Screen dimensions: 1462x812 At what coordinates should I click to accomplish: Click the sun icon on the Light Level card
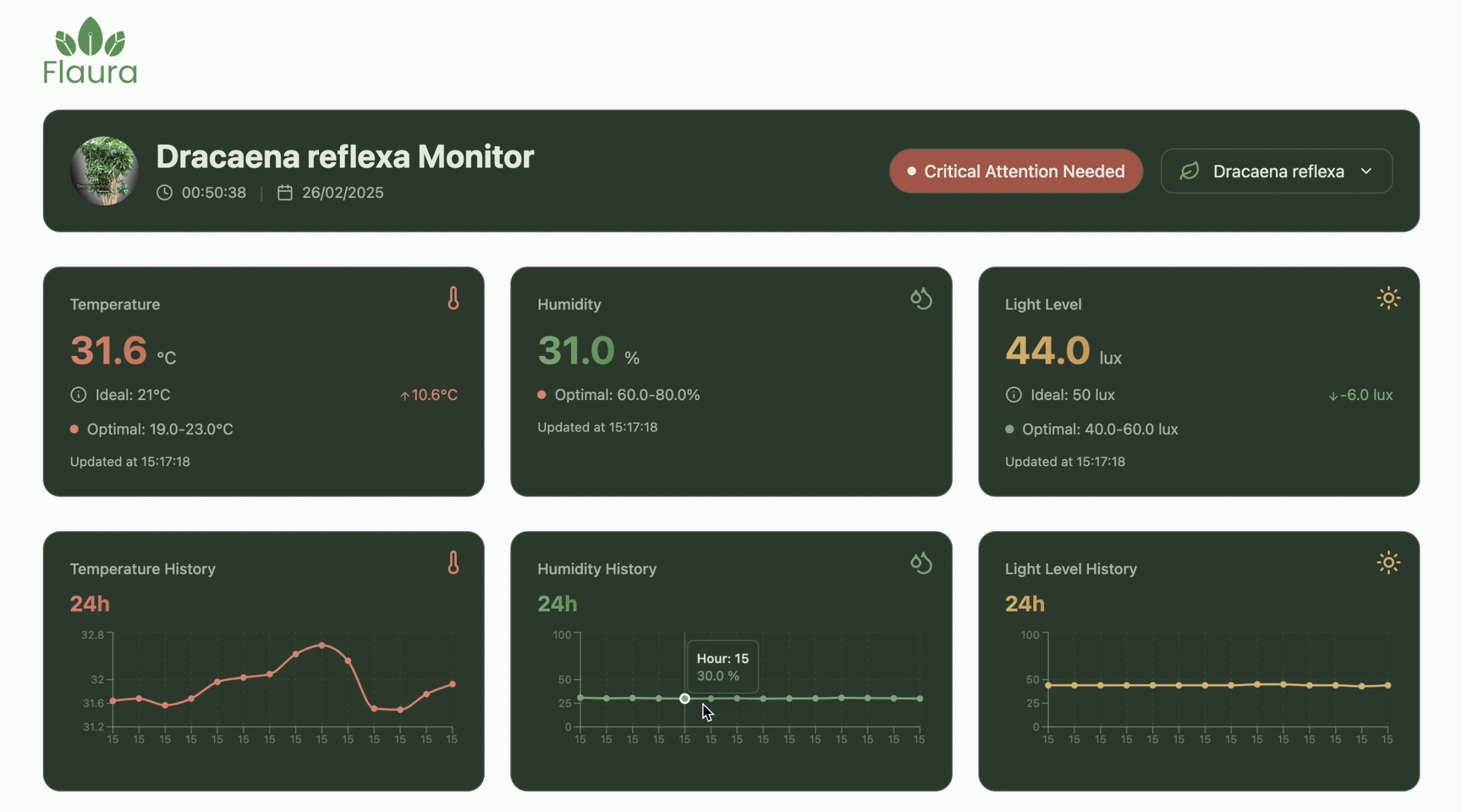tap(1389, 298)
